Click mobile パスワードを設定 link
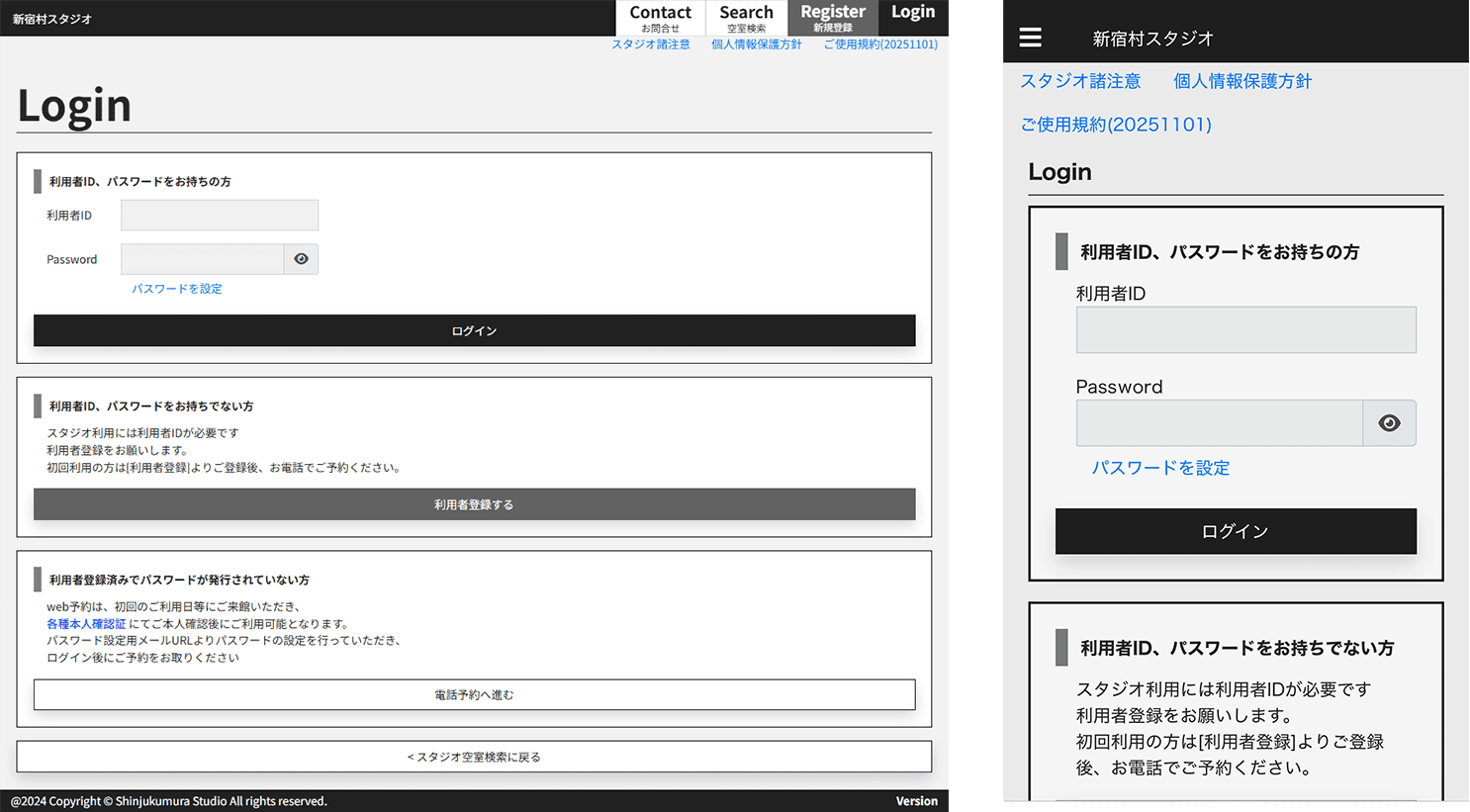Image resolution: width=1470 pixels, height=812 pixels. point(1160,468)
